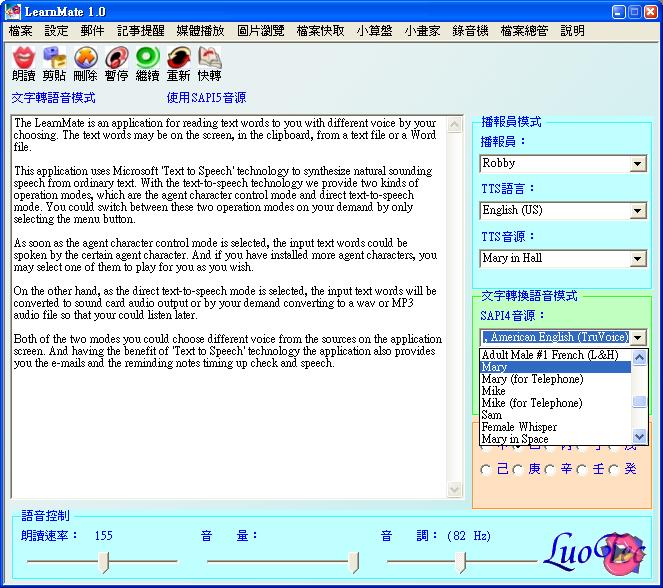Open the 播報員 Robby dropdown
The image size is (663, 588).
(x=638, y=164)
